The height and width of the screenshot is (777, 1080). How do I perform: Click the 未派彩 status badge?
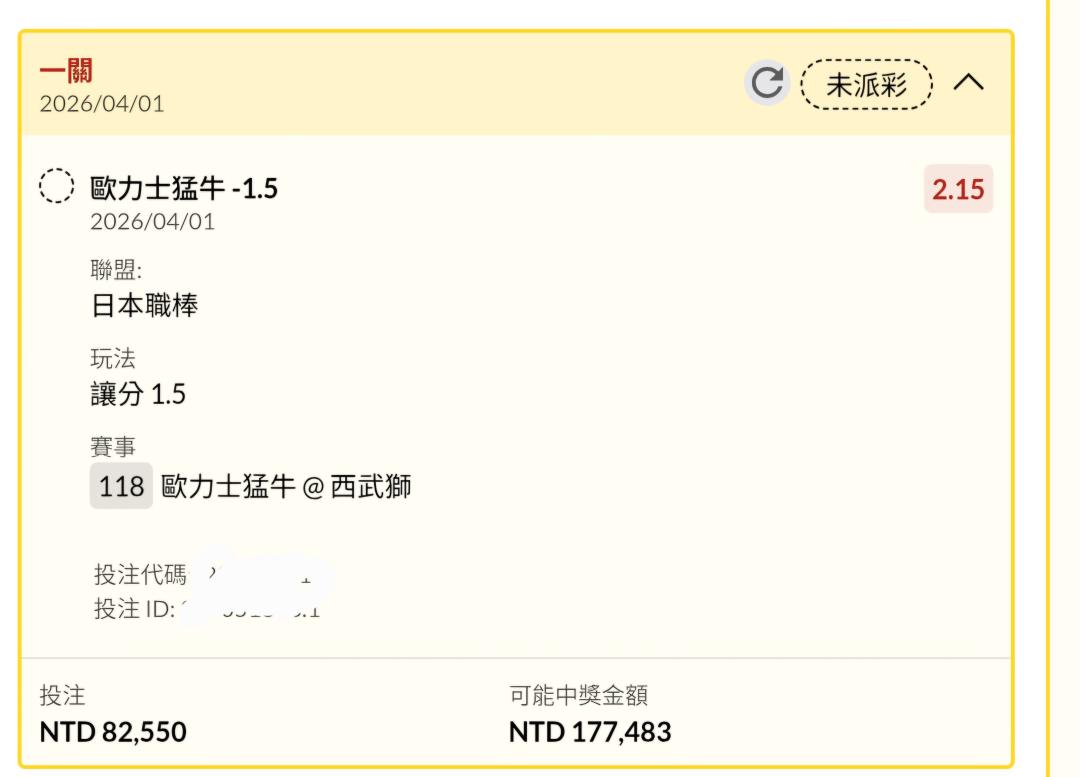tap(866, 85)
